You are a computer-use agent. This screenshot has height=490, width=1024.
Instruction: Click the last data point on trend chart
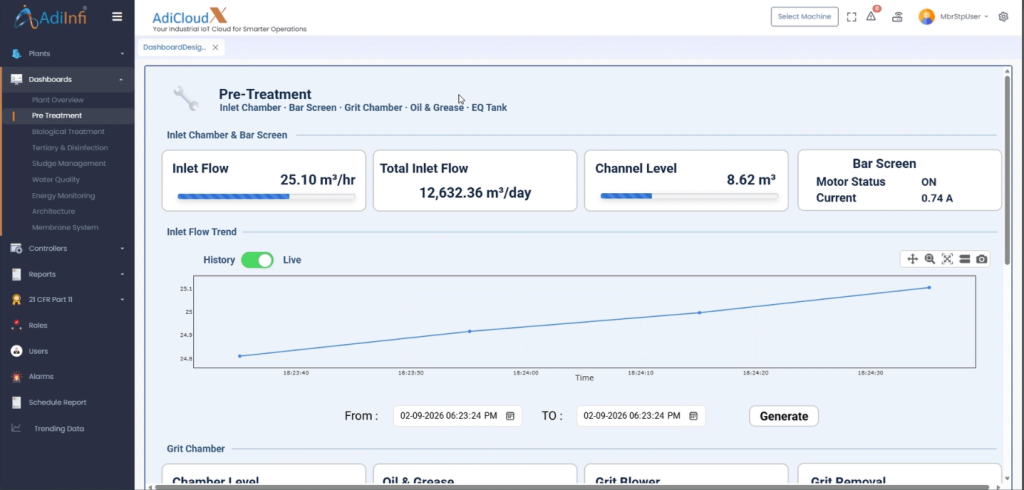pyautogui.click(x=929, y=287)
